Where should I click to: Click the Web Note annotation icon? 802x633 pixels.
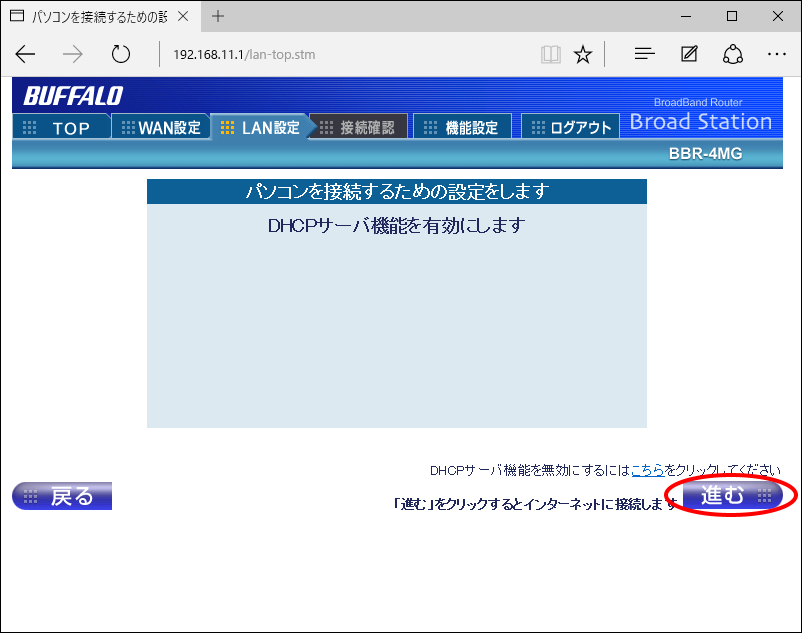688,55
